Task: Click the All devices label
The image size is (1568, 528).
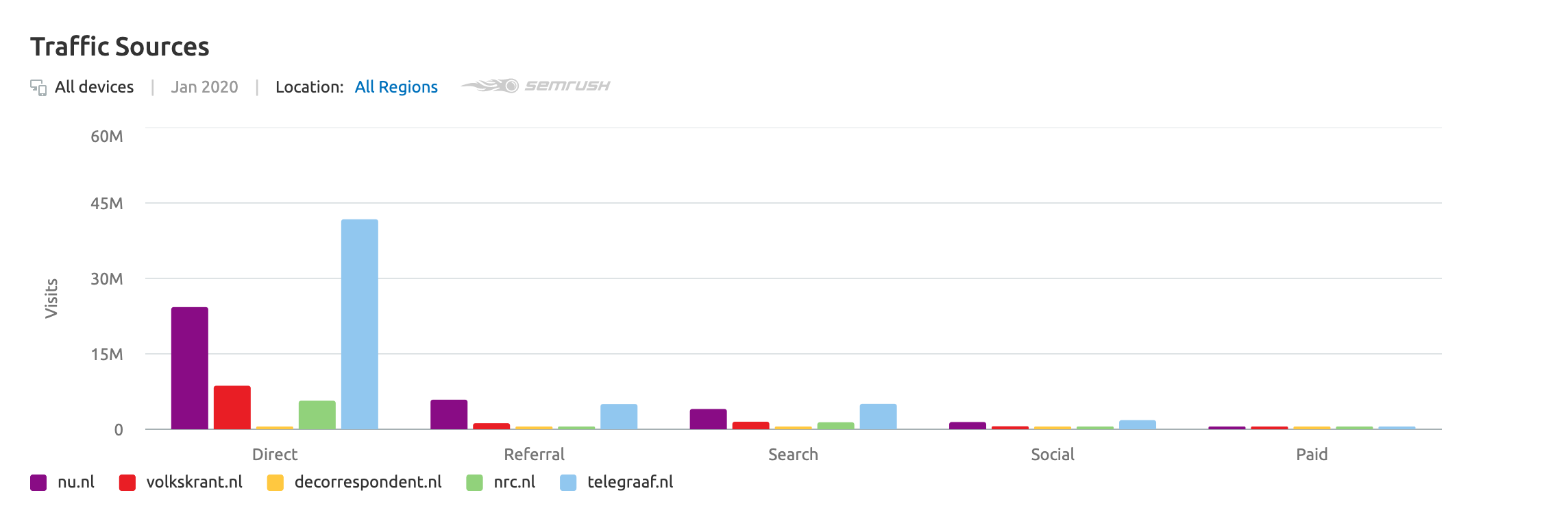Action: (94, 87)
